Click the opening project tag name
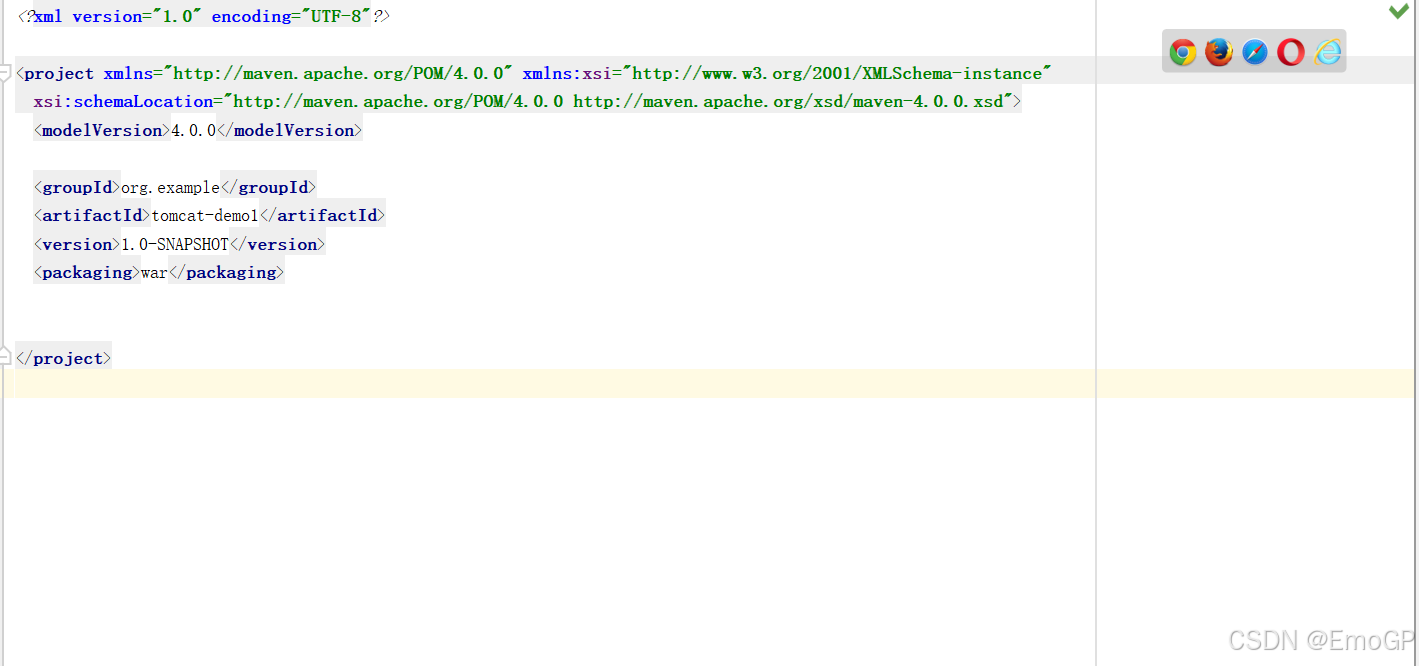 [59, 73]
